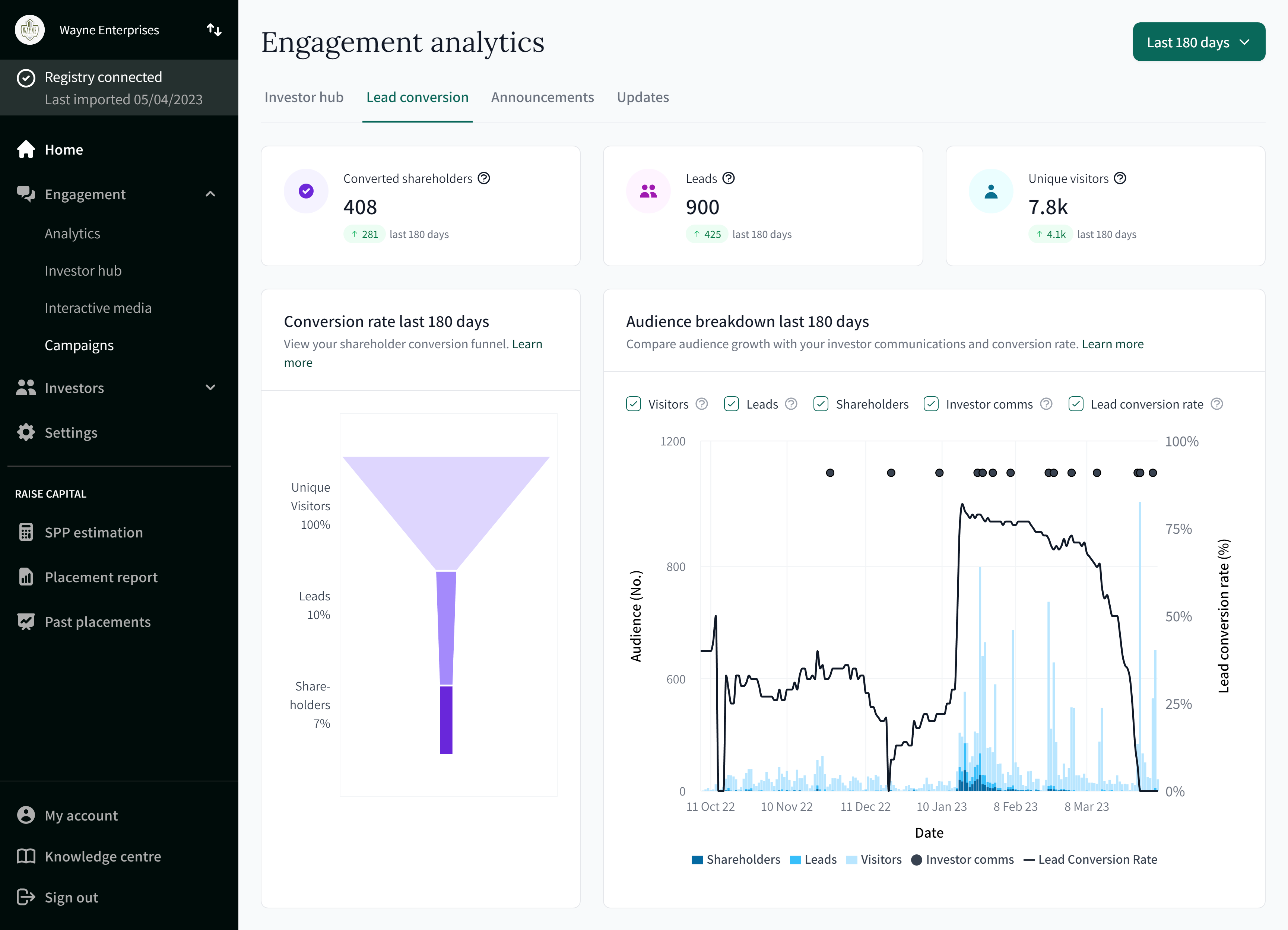Collapse the Engagement menu chevron
1288x930 pixels.
(210, 194)
